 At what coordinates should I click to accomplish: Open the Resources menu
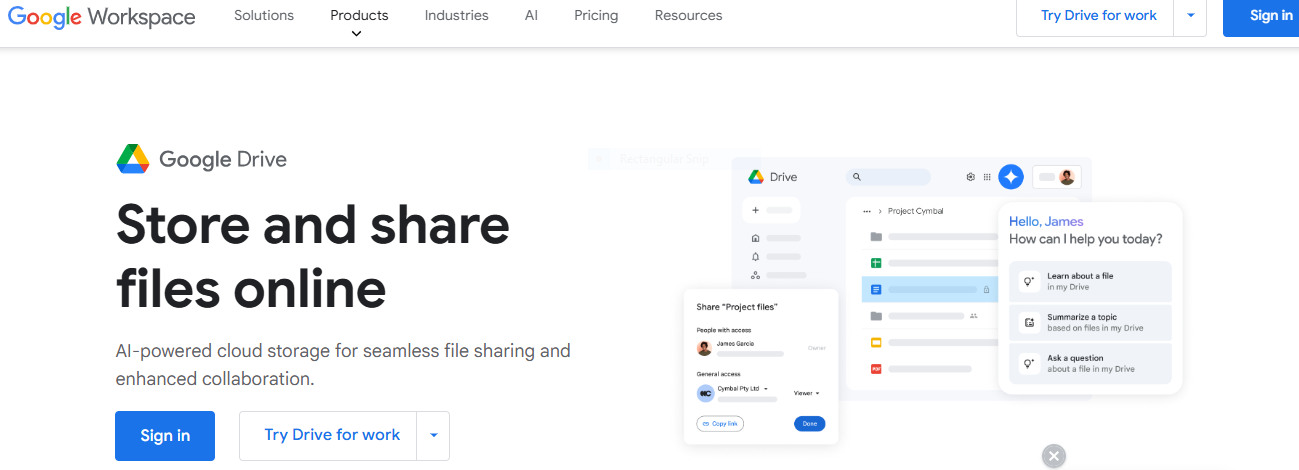pyautogui.click(x=688, y=15)
